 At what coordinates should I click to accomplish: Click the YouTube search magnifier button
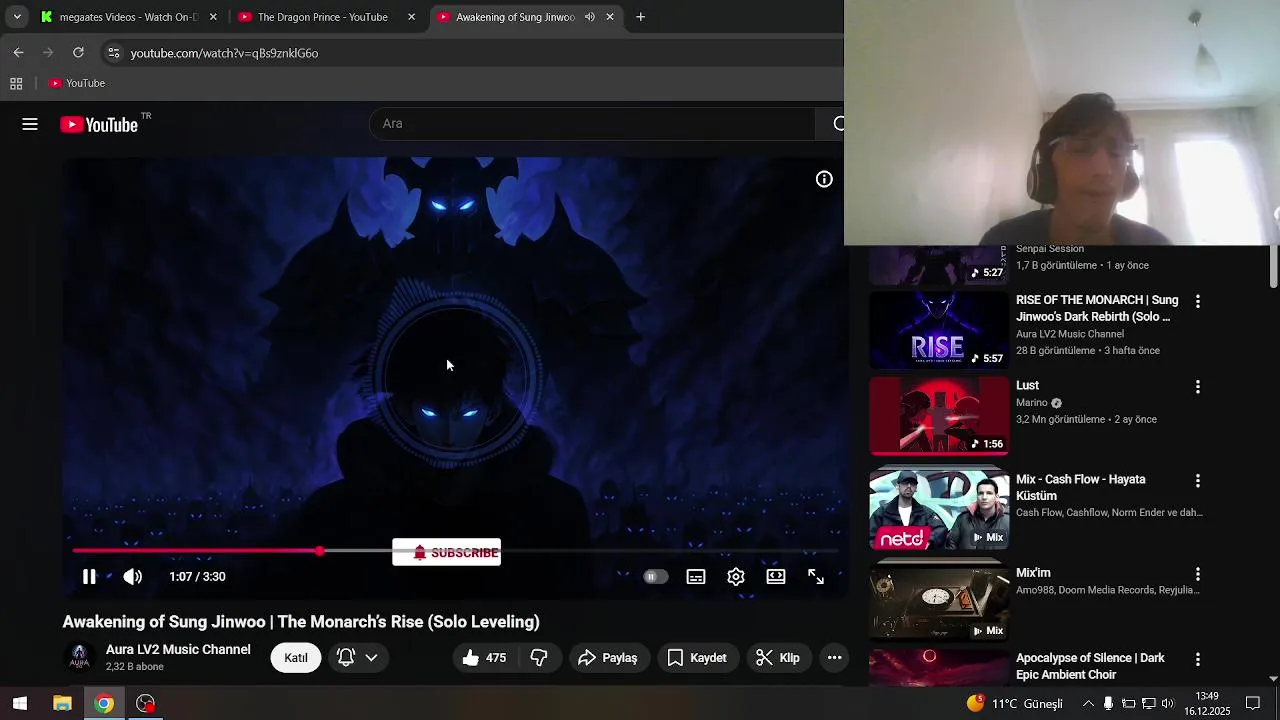click(836, 124)
